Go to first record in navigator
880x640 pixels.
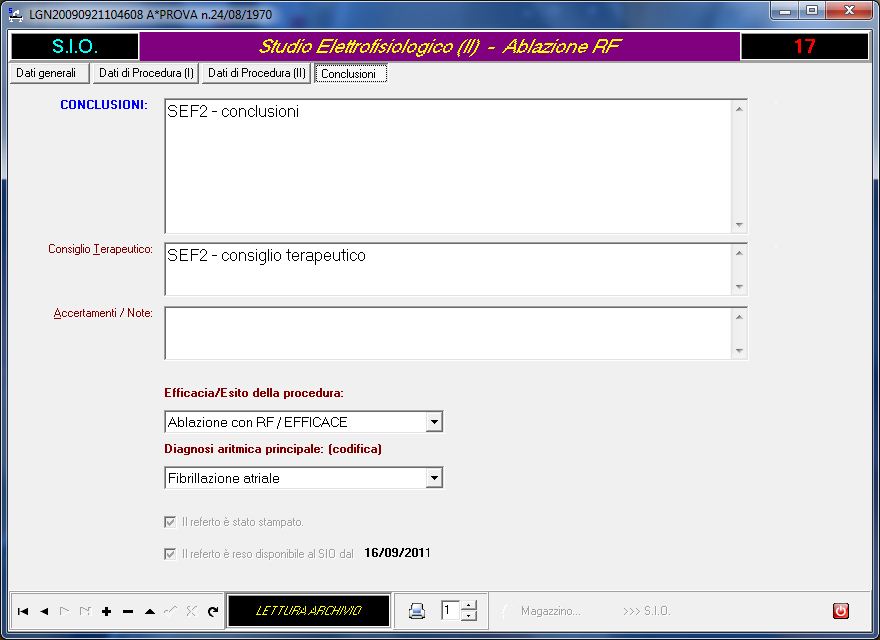click(x=23, y=611)
